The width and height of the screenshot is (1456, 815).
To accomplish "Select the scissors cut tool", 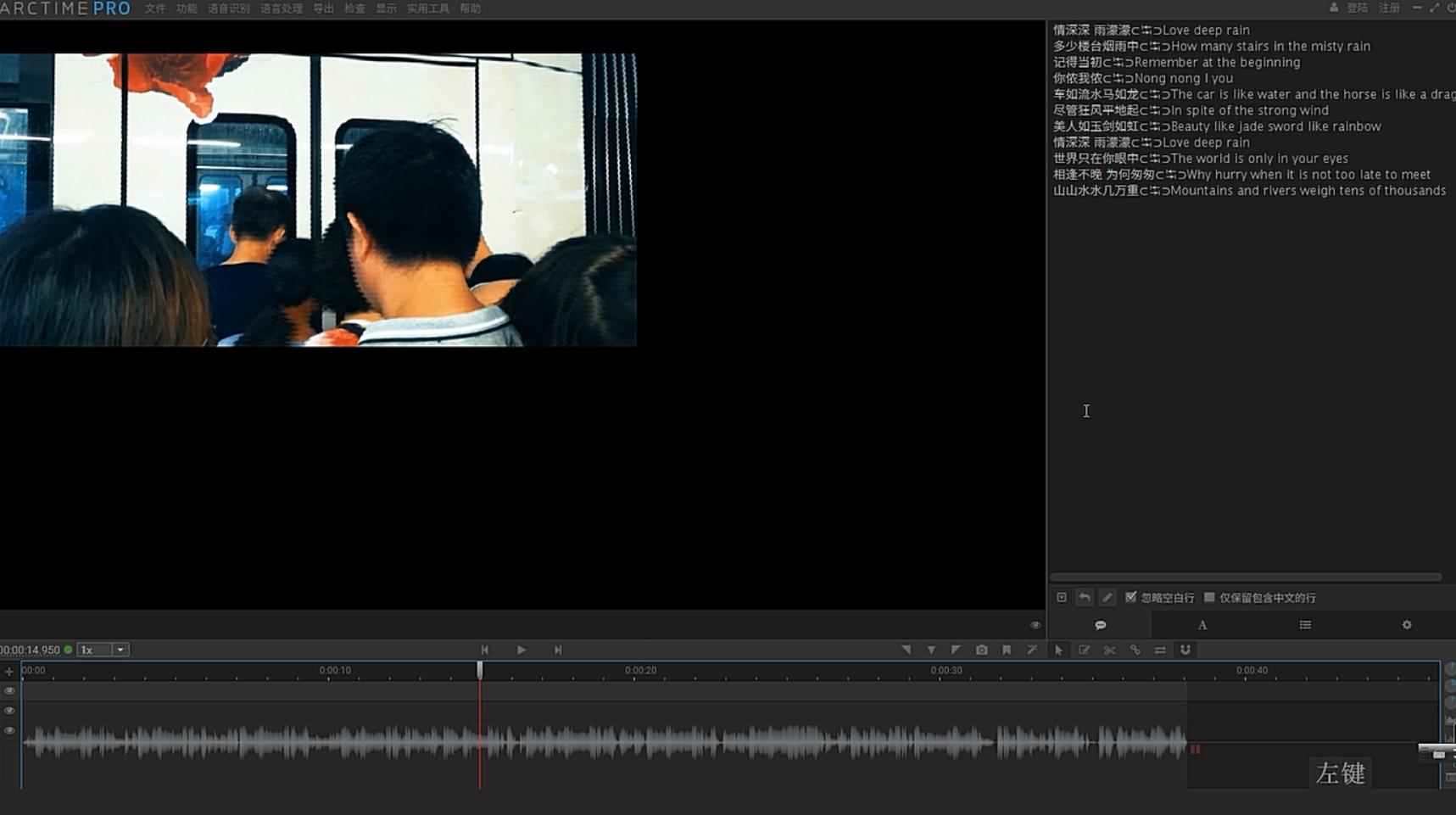I will 1109,650.
